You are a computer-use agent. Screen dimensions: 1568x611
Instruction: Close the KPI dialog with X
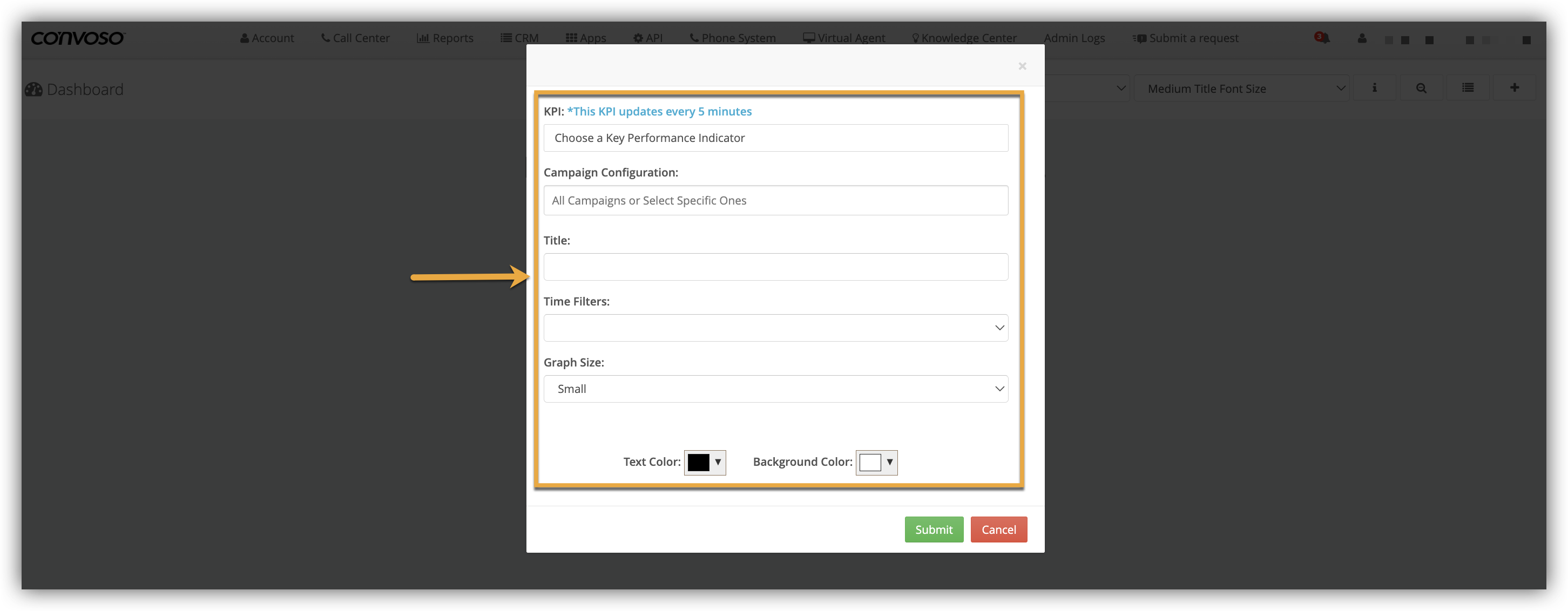1022,66
